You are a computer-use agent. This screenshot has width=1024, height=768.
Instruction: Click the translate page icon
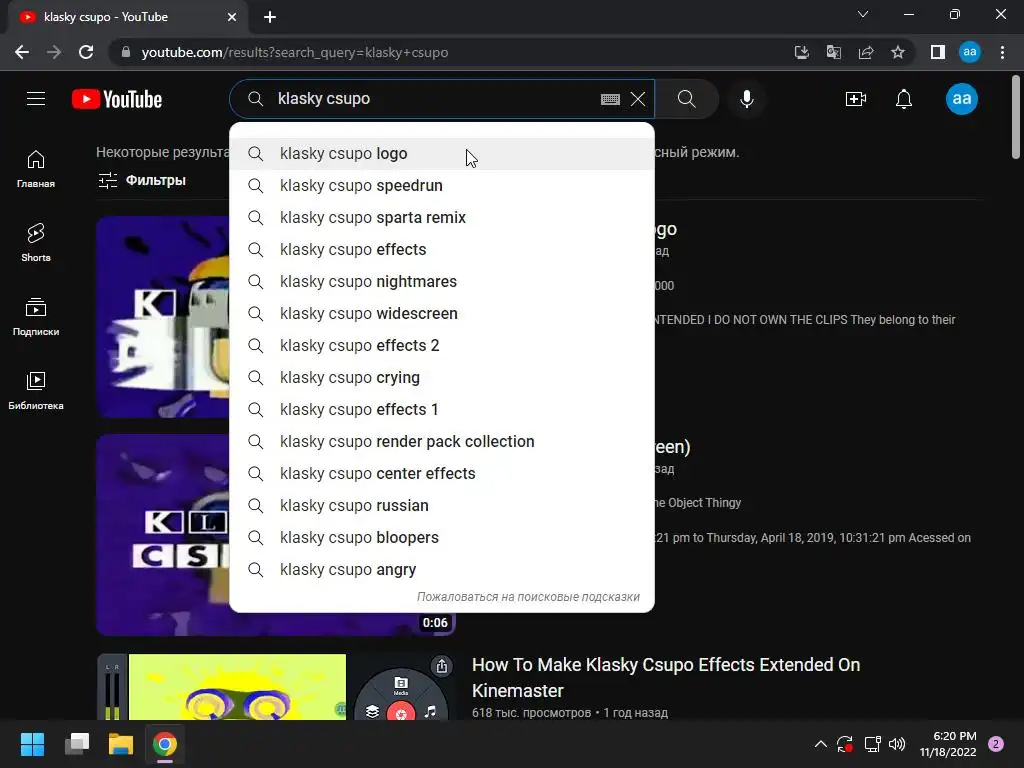pos(833,52)
